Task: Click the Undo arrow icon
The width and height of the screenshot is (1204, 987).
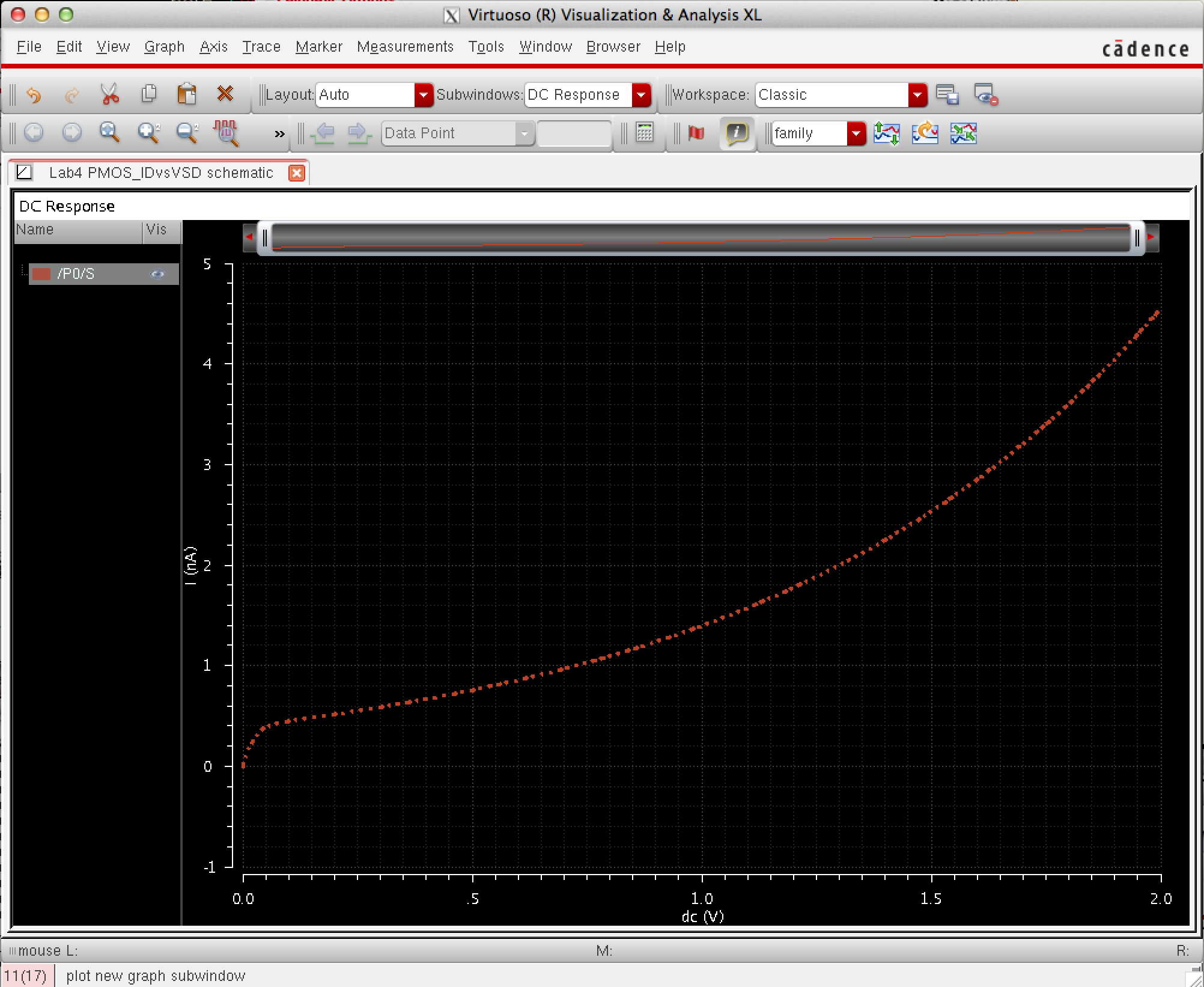Action: click(x=34, y=95)
